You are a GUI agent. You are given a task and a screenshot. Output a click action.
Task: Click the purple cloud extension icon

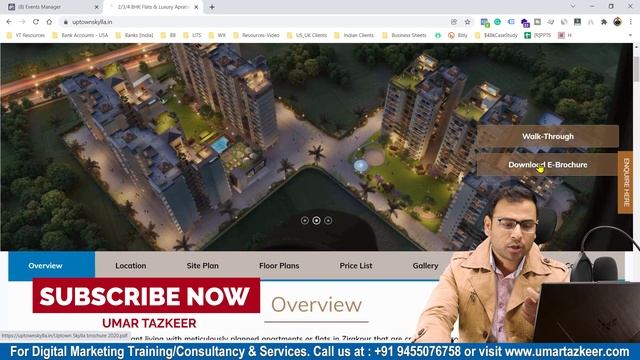[x=525, y=22]
